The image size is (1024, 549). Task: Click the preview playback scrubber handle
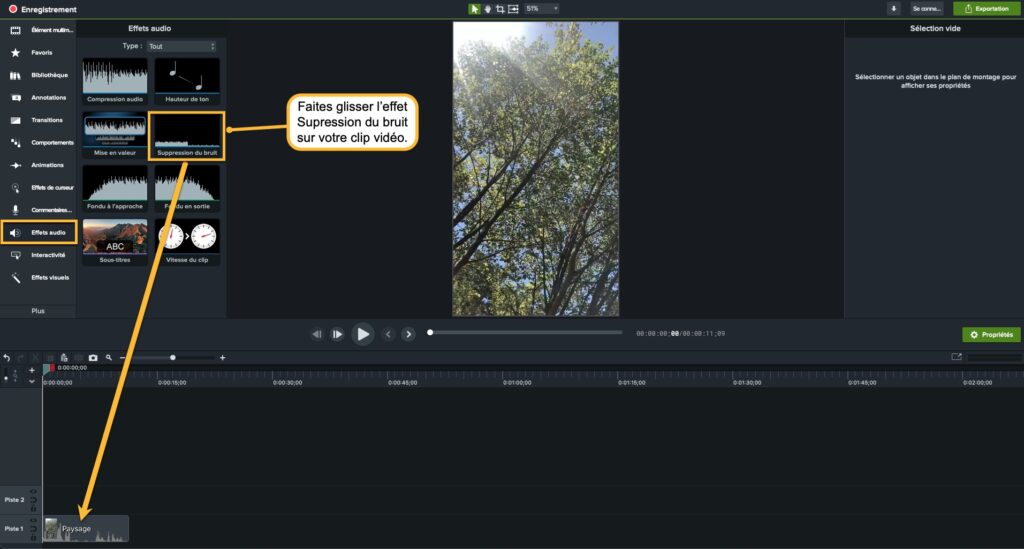pos(430,332)
